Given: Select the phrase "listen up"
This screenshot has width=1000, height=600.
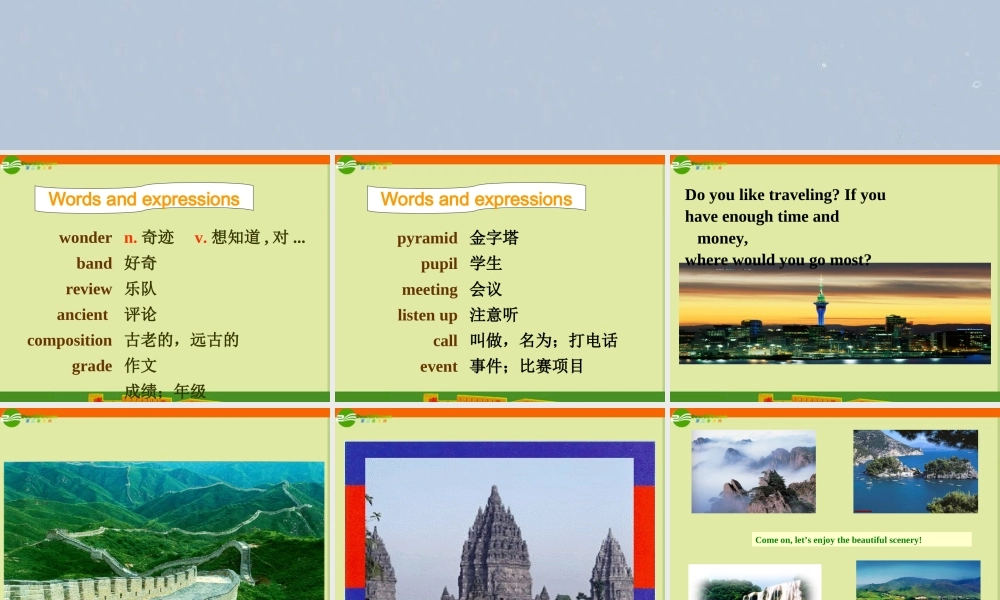Looking at the screenshot, I should pyautogui.click(x=427, y=315).
